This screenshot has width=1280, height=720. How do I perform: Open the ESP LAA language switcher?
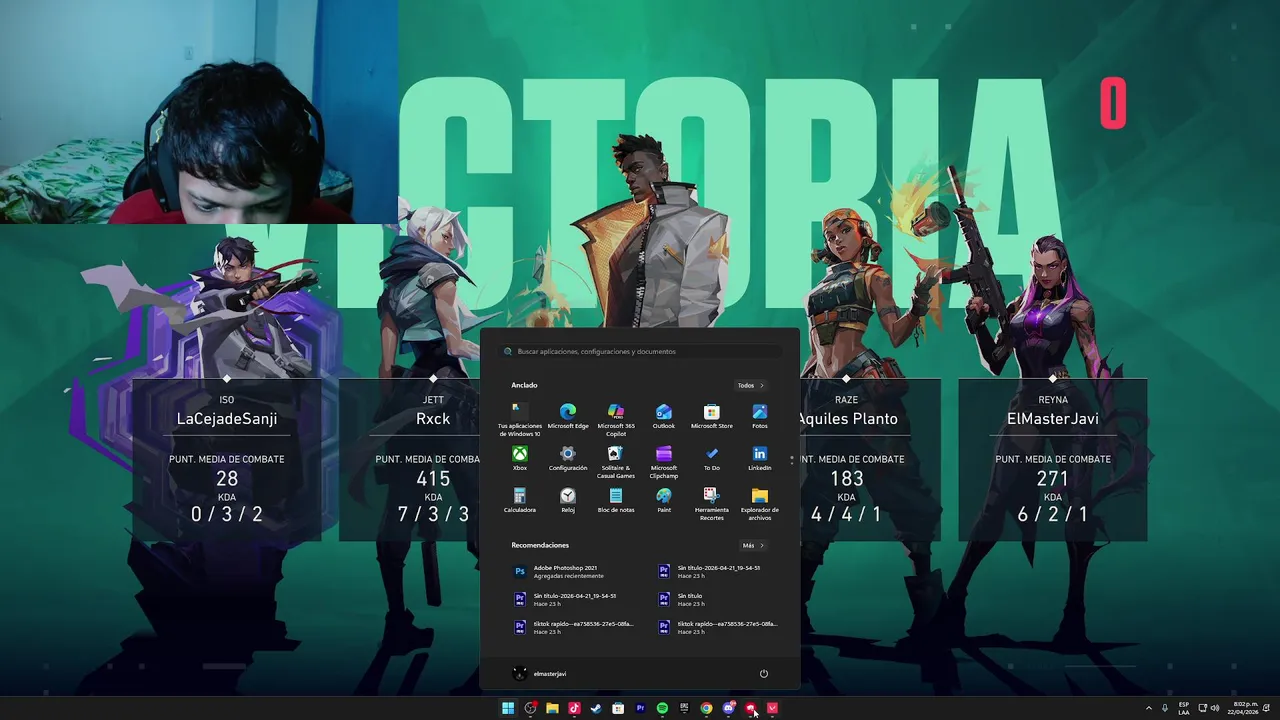[x=1184, y=708]
